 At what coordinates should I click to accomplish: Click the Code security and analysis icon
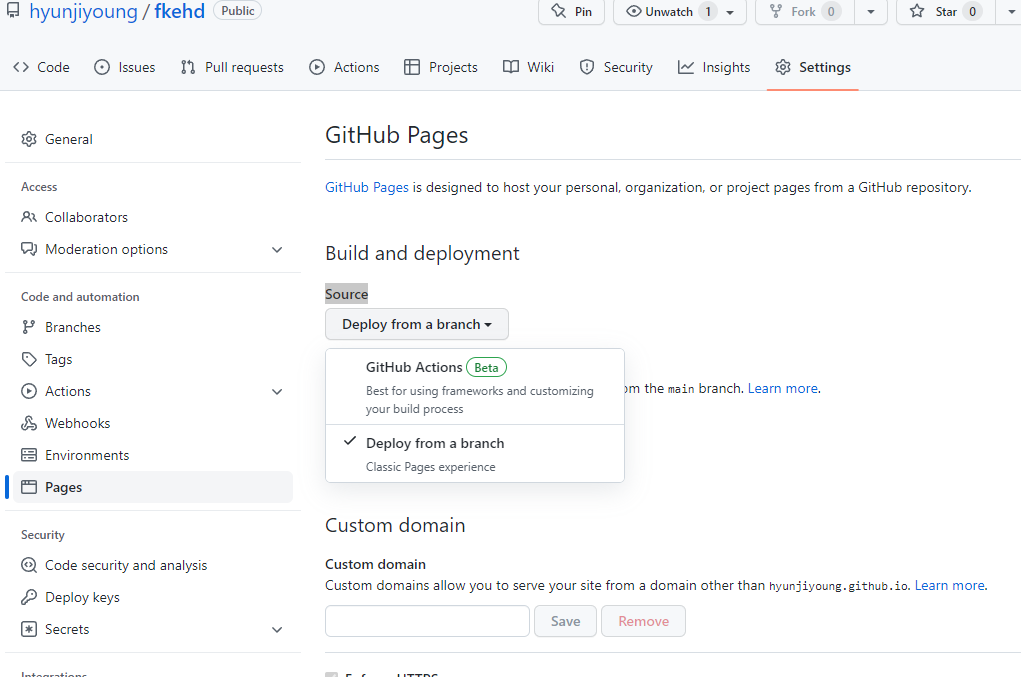[x=29, y=565]
